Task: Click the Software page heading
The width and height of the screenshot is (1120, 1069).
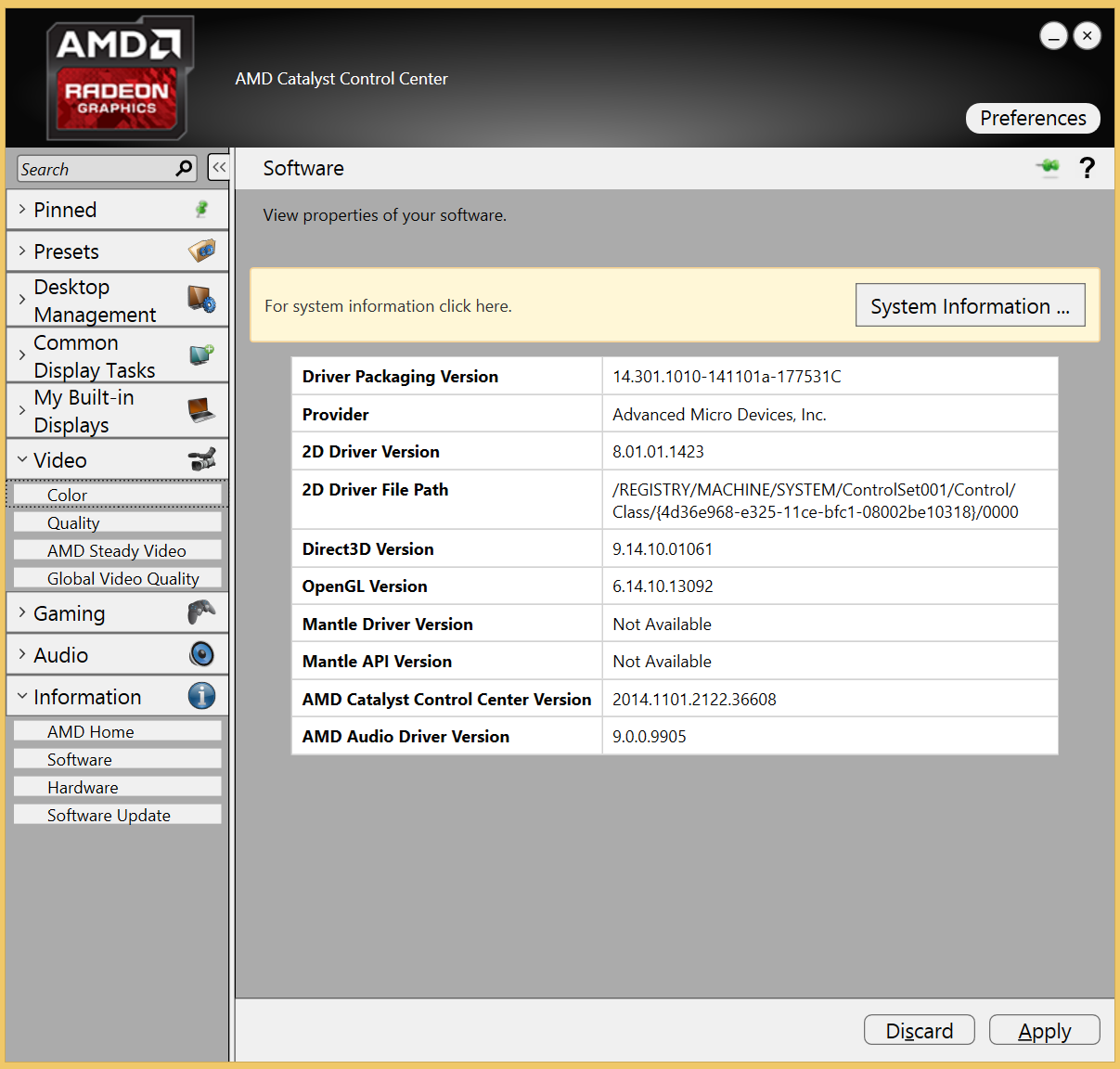Action: pyautogui.click(x=303, y=168)
